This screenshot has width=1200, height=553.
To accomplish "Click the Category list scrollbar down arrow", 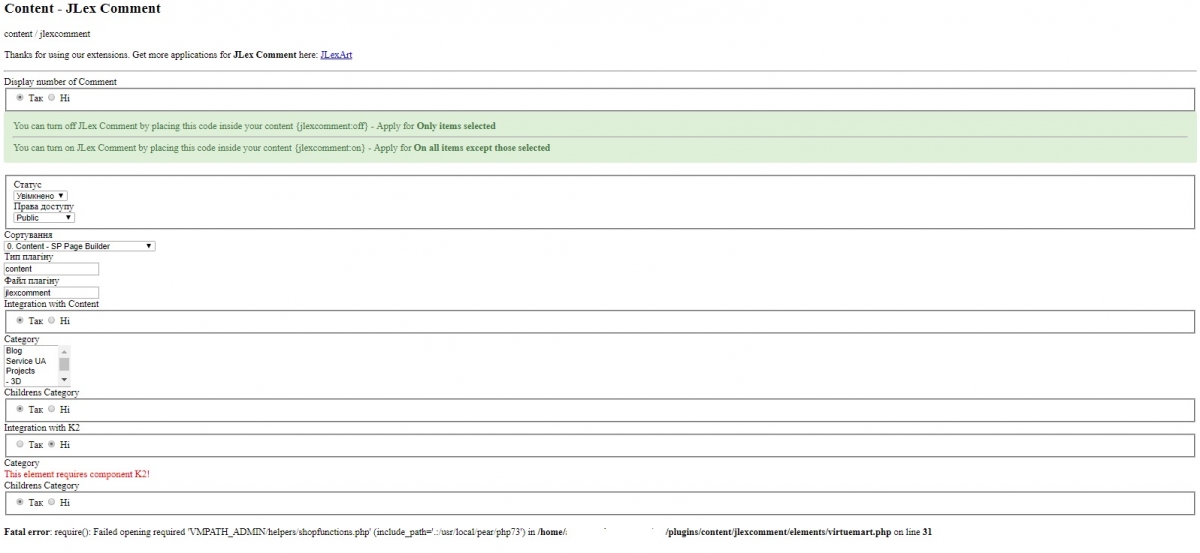I will [65, 381].
